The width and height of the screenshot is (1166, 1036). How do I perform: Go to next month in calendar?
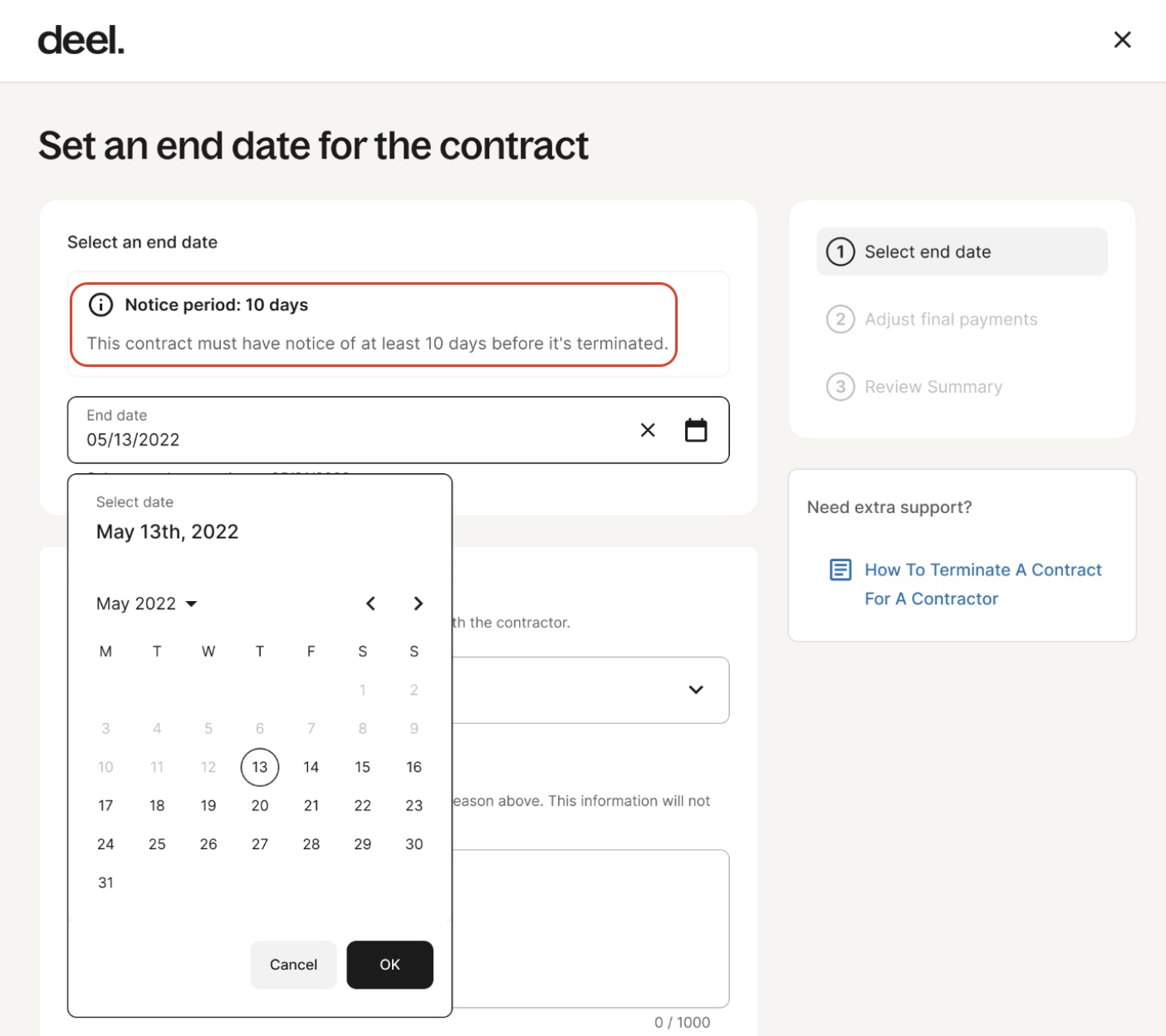click(418, 604)
